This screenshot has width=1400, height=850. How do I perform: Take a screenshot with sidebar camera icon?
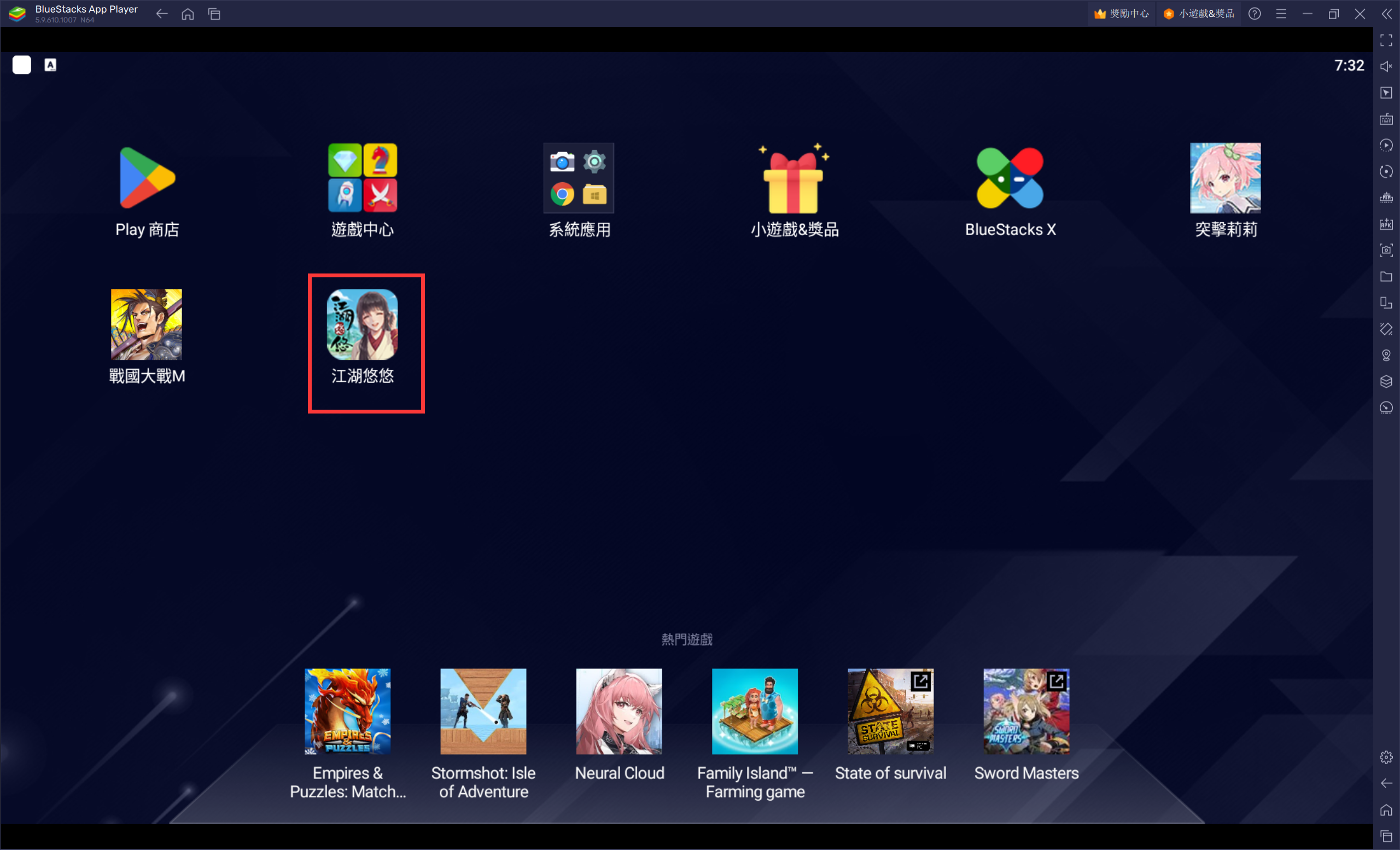[1386, 250]
